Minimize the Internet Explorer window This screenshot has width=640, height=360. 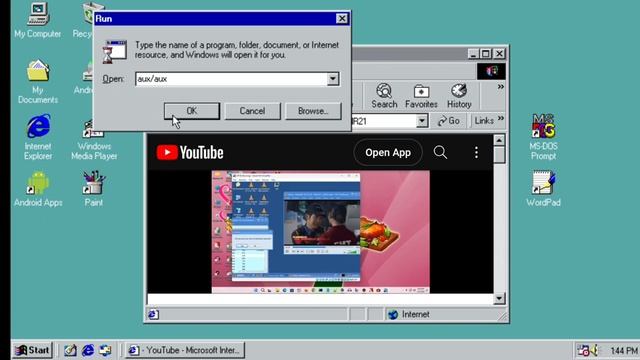tap(473, 53)
